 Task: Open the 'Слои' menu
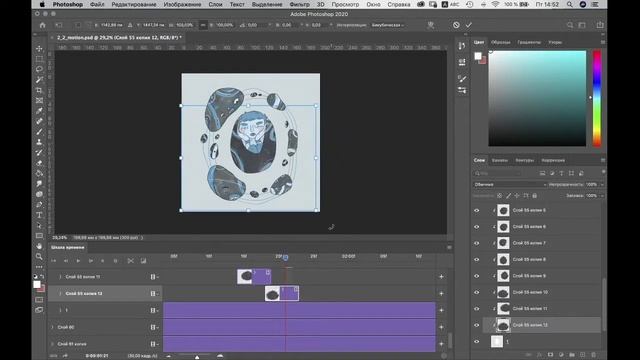coord(216,4)
